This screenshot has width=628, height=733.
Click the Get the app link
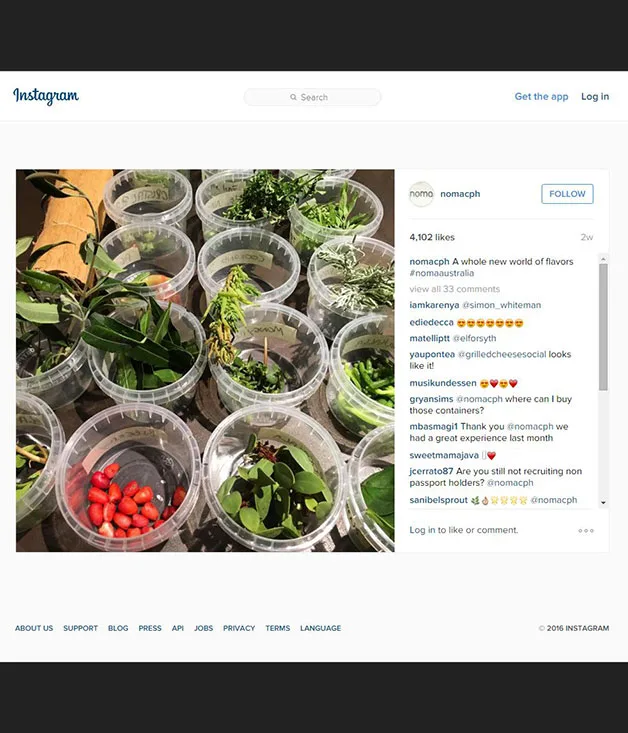pos(541,97)
